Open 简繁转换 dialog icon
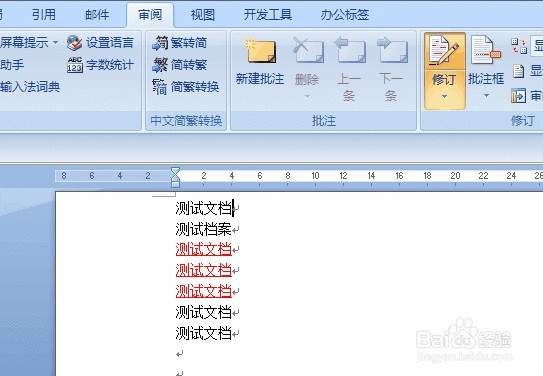Screen dimensions: 543x376 click(160, 87)
